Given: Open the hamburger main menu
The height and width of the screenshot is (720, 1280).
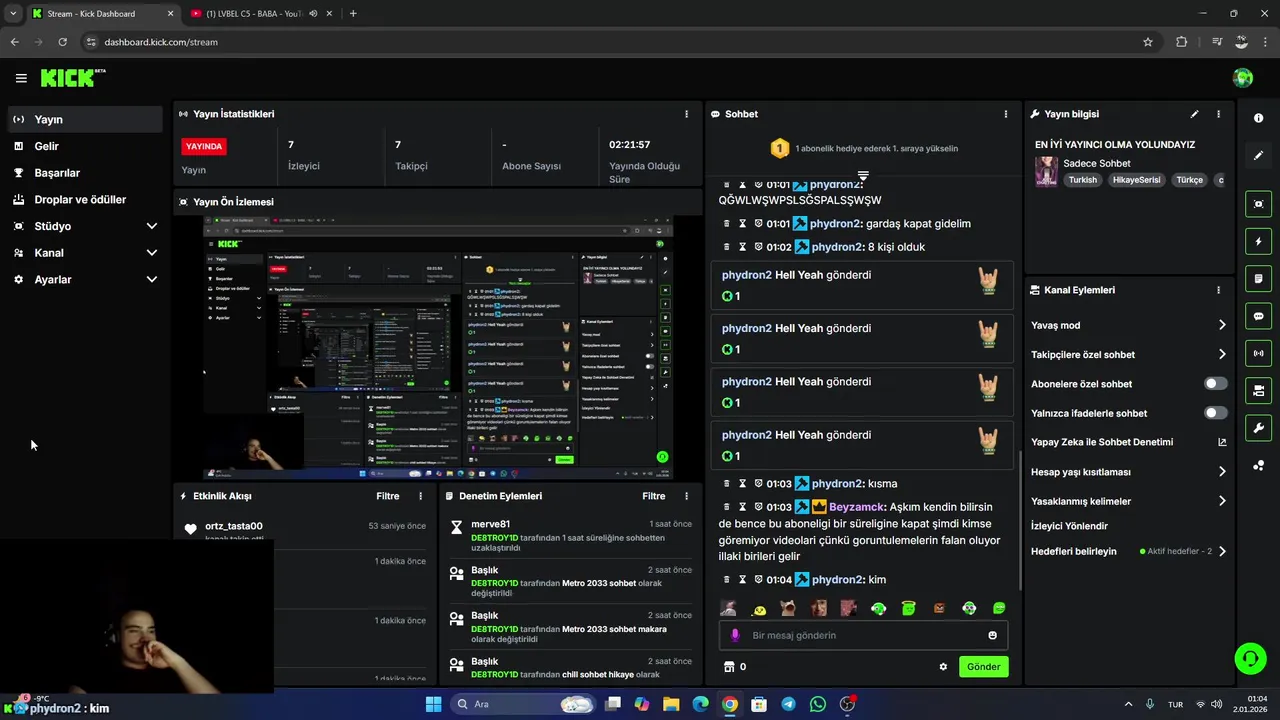Looking at the screenshot, I should coord(21,78).
